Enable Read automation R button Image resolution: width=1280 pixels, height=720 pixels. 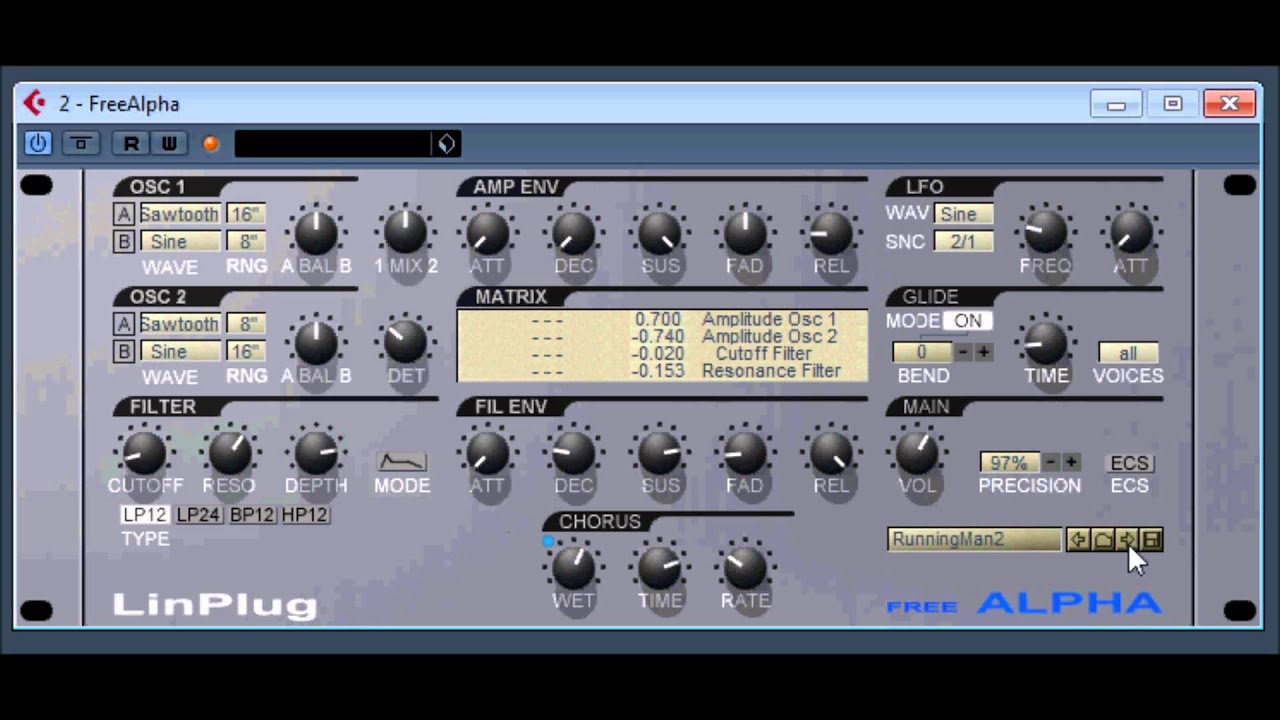[x=131, y=143]
